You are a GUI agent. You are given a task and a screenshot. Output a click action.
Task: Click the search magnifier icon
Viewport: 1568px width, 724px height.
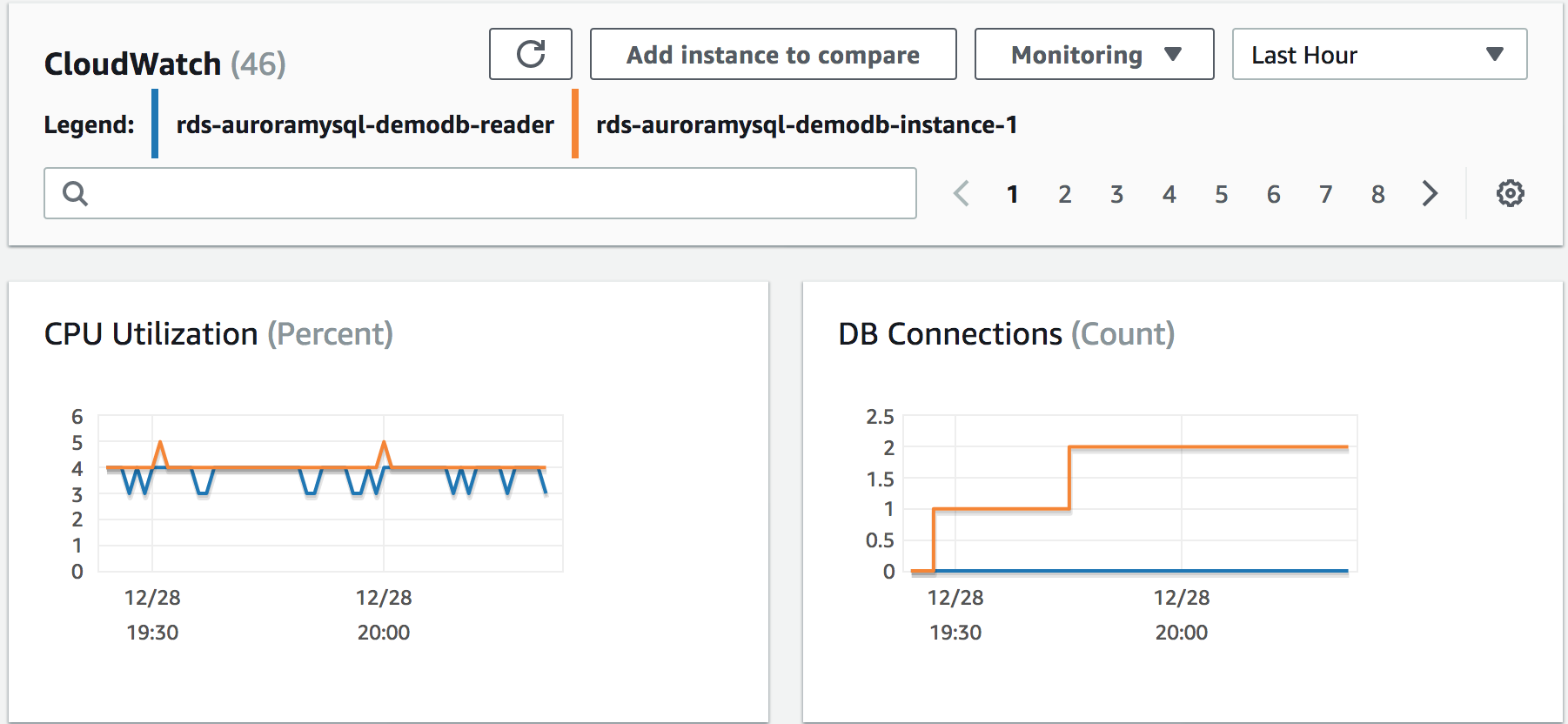(76, 193)
